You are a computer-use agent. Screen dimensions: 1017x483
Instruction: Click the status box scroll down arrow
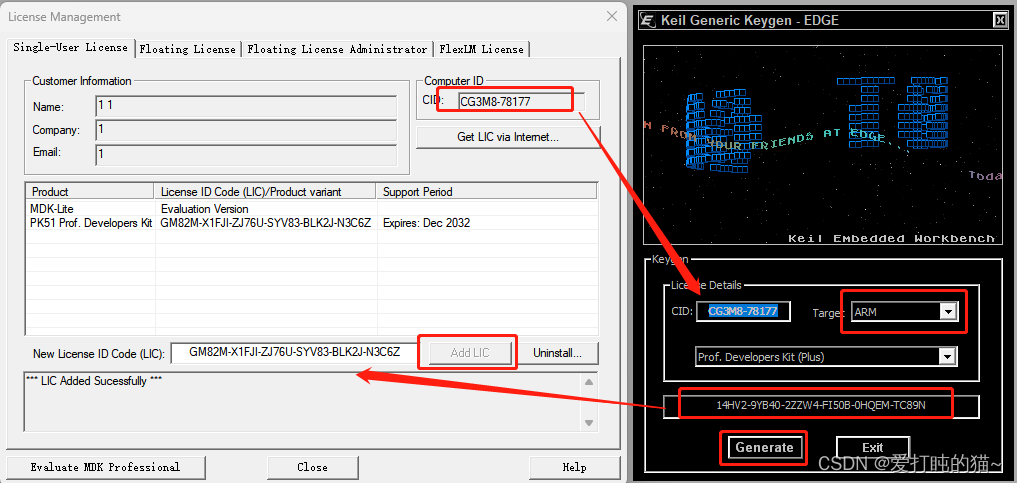(589, 423)
